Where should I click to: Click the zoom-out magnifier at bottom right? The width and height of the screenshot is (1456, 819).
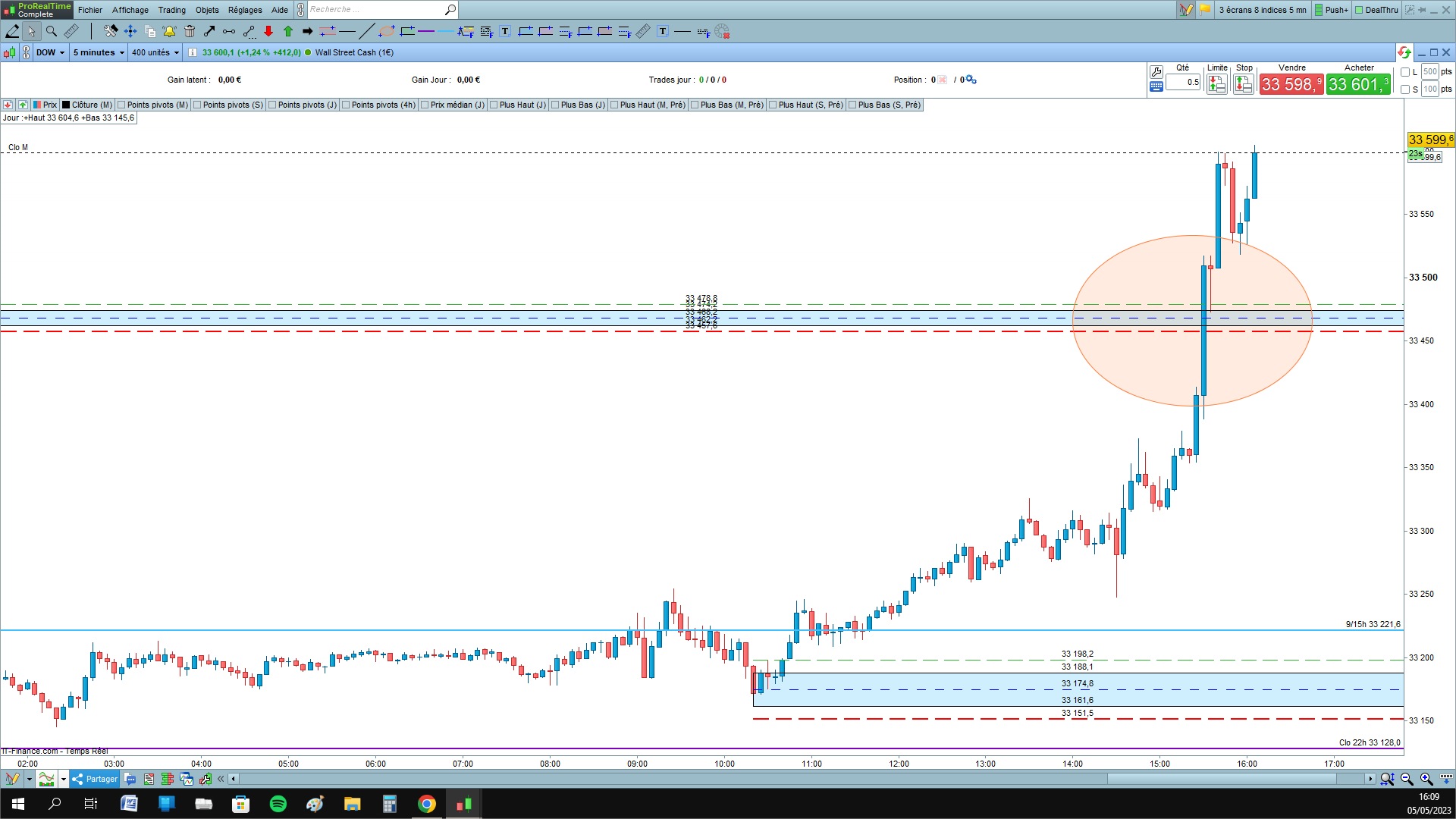1407,779
